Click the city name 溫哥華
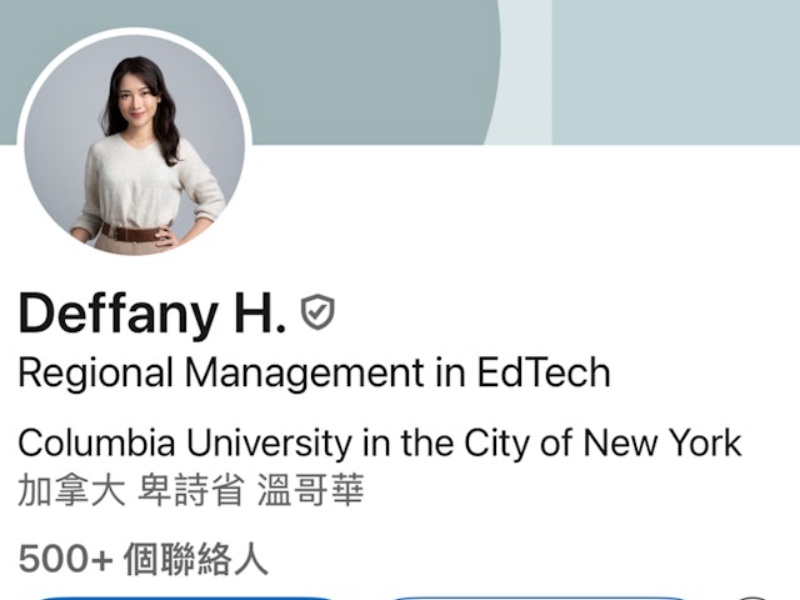800x600 pixels. [x=310, y=490]
